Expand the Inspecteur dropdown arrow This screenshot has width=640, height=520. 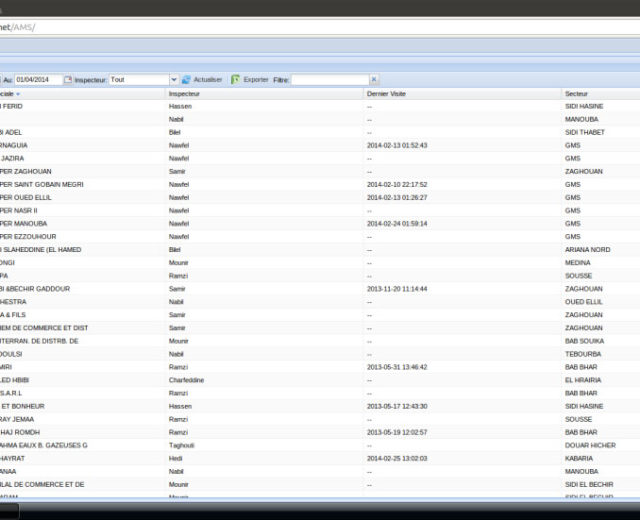pyautogui.click(x=173, y=80)
